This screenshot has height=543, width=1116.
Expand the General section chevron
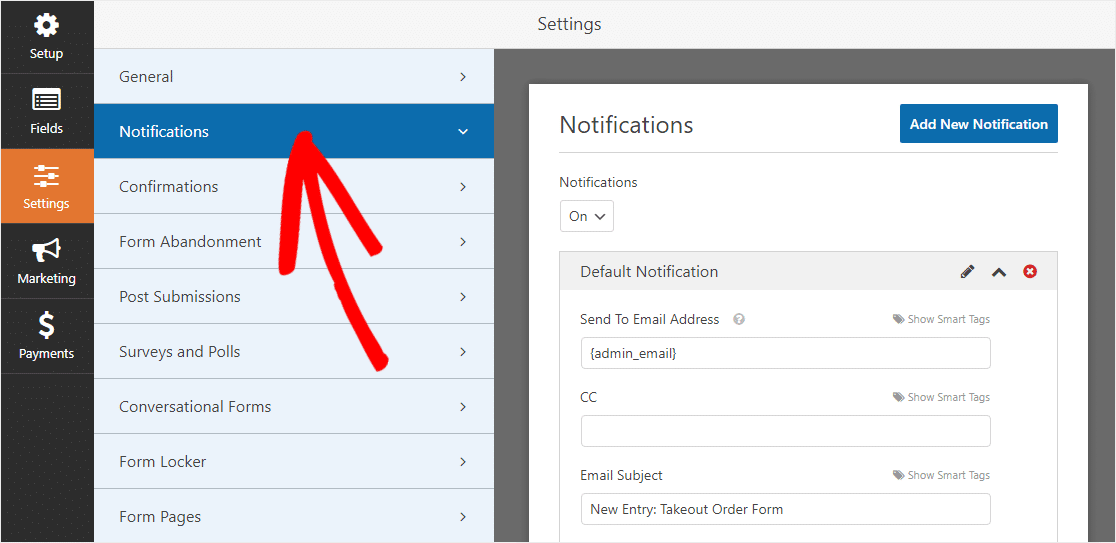coord(463,76)
